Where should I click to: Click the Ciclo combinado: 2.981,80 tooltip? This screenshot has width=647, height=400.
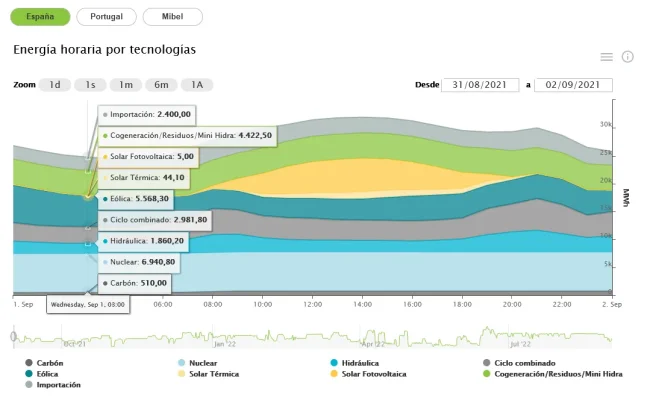(155, 220)
